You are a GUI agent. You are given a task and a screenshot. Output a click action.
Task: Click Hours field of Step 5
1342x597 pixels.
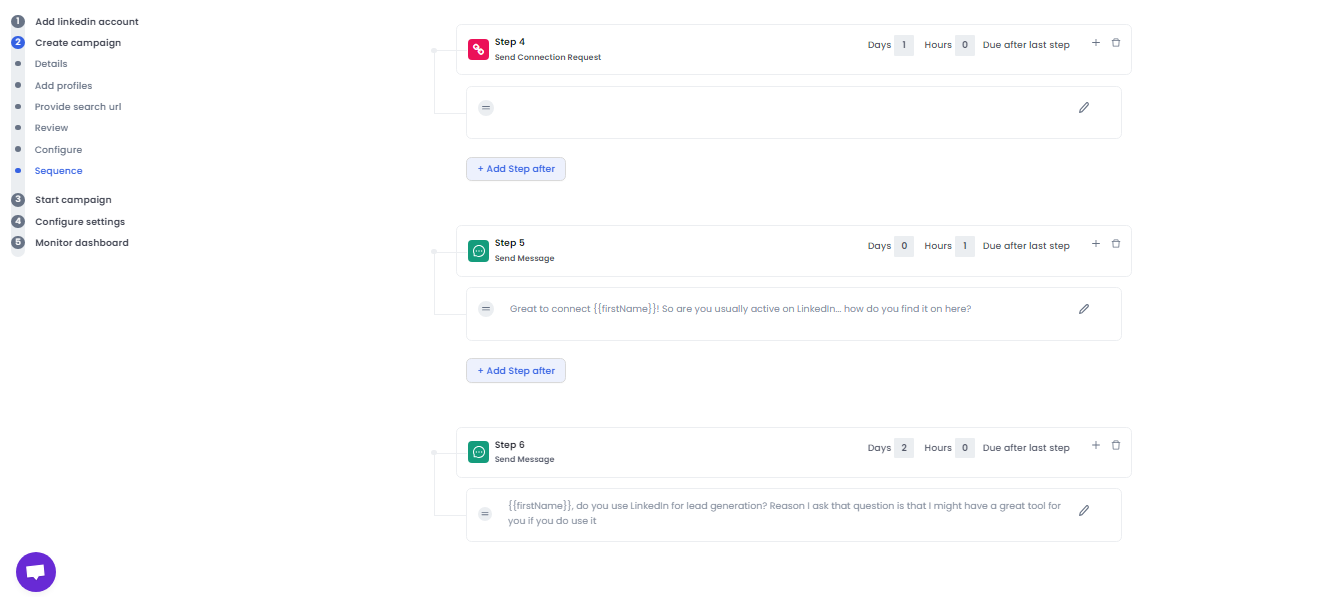click(x=964, y=246)
